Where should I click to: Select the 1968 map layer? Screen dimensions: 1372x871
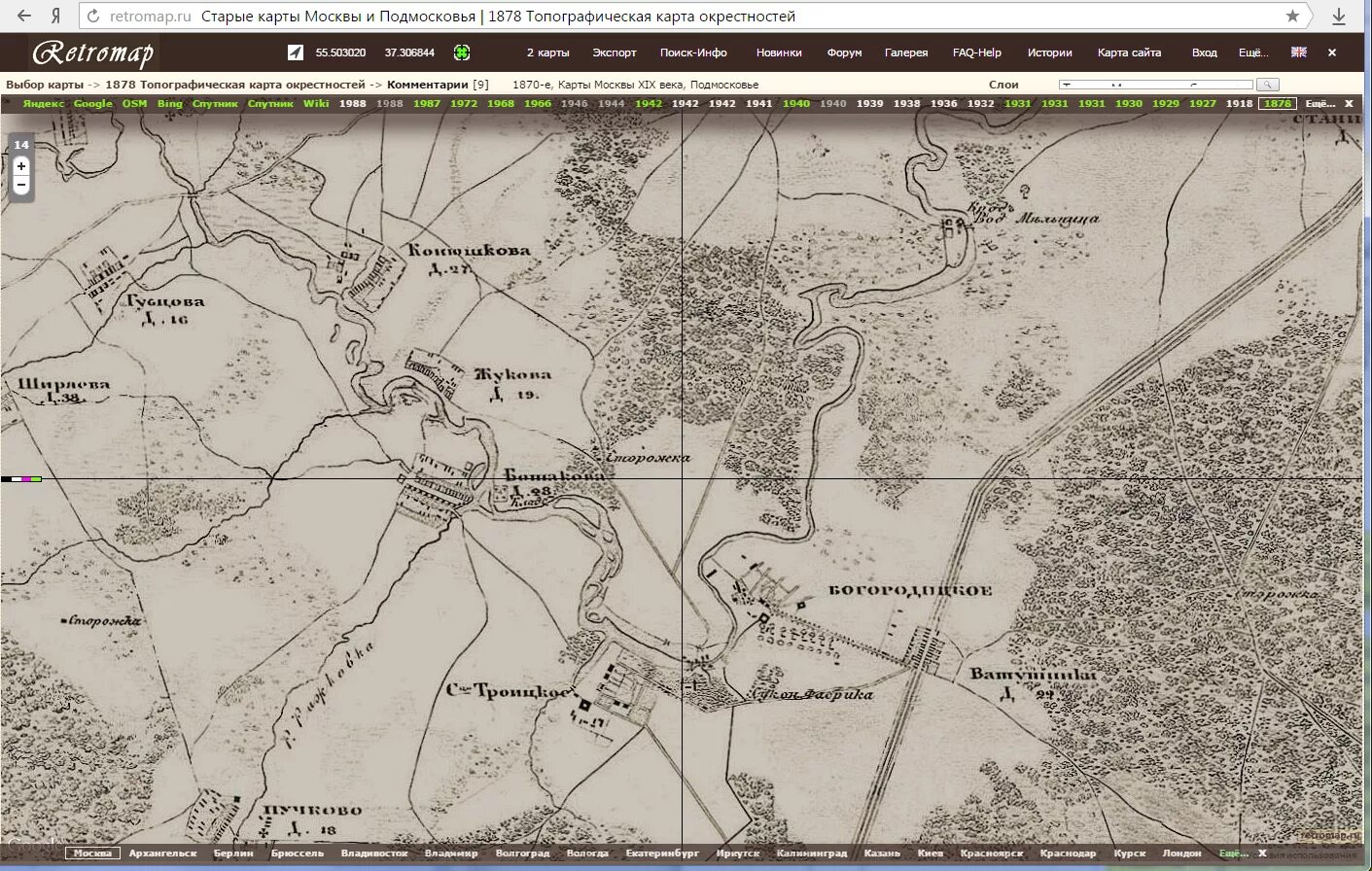pos(501,103)
